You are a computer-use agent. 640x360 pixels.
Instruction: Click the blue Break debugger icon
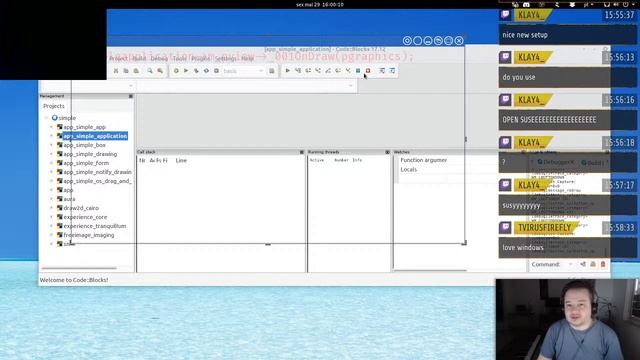click(358, 71)
